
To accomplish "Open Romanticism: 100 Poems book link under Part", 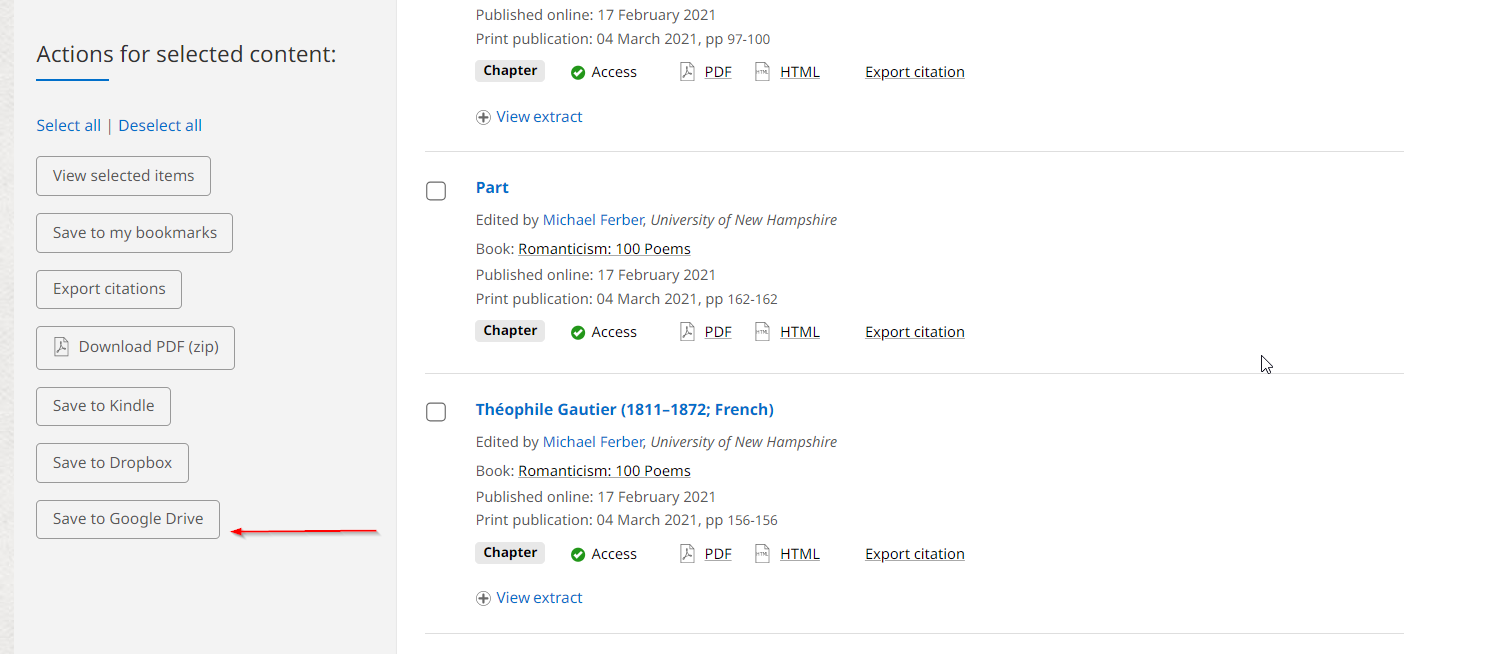I will click(604, 249).
